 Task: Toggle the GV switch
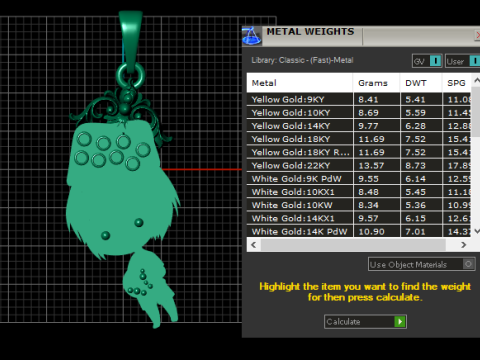pyautogui.click(x=427, y=61)
